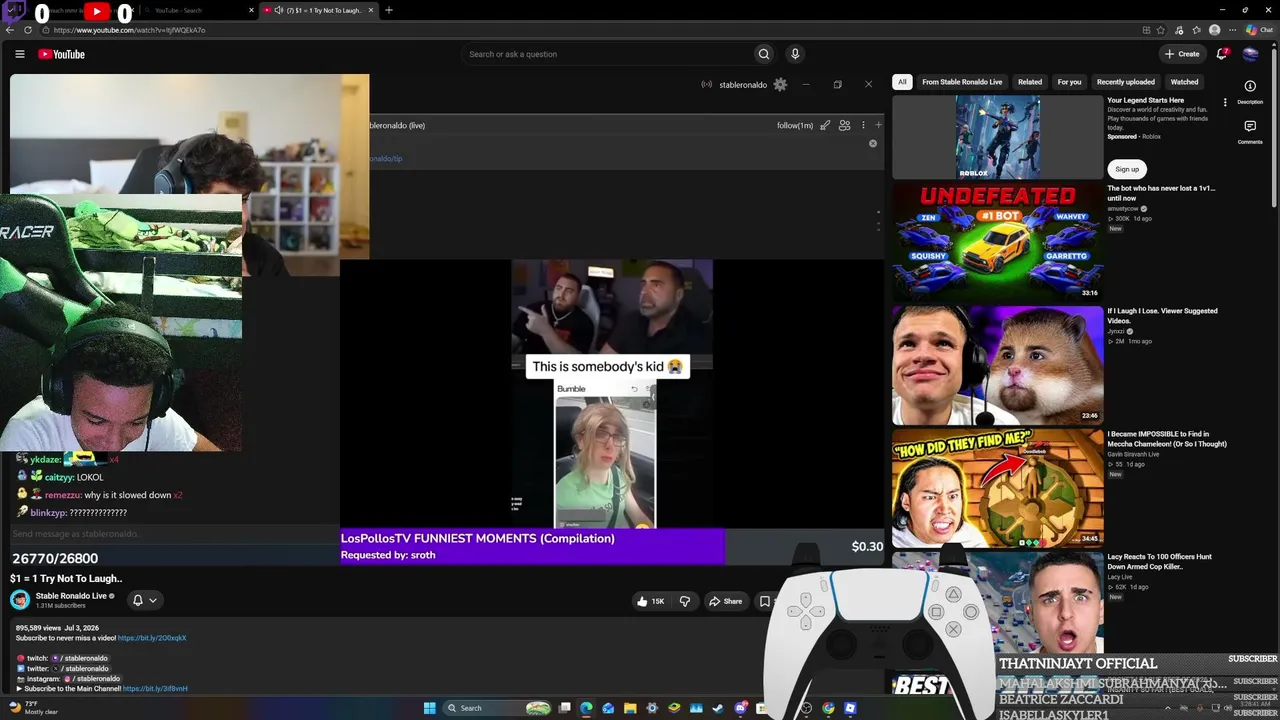Open the browser profile icon
The width and height of the screenshot is (1280, 720).
tap(1215, 30)
